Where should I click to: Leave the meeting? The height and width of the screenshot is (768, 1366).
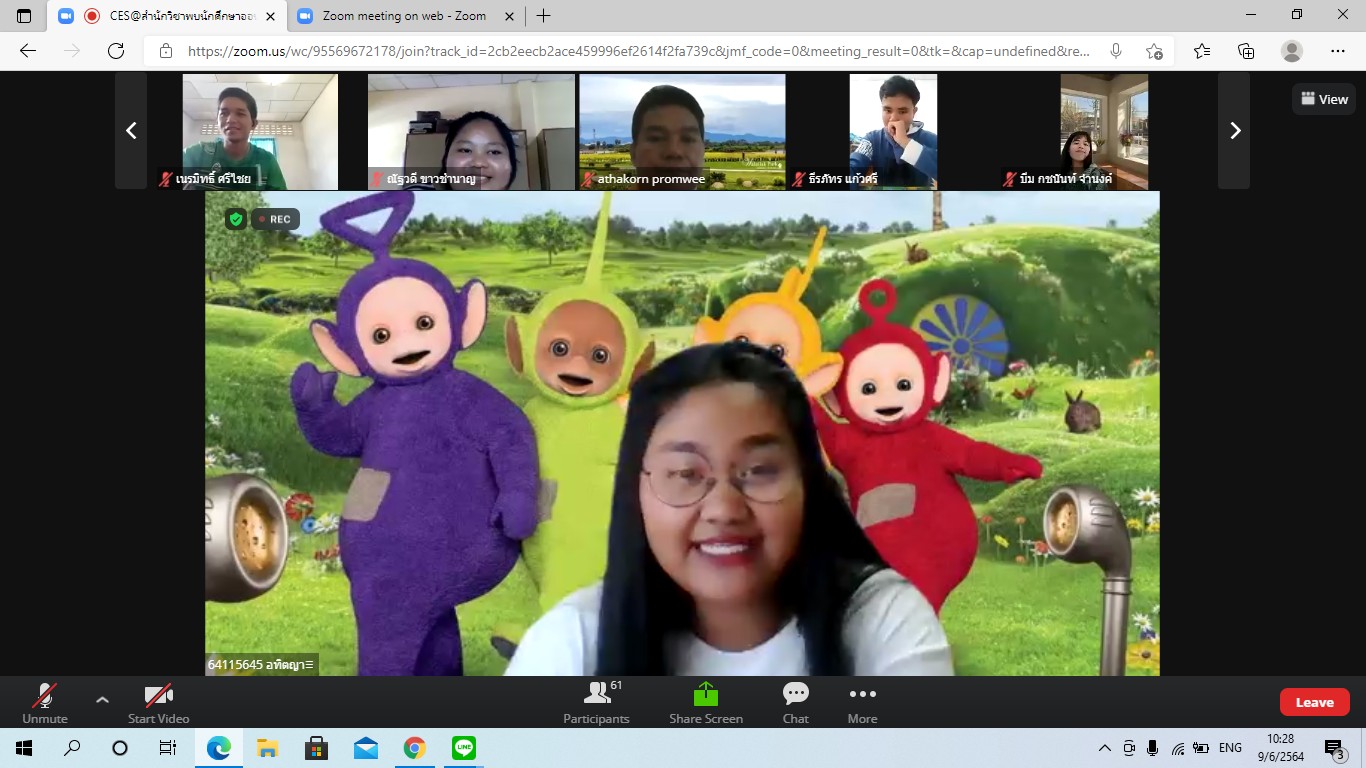(x=1314, y=702)
